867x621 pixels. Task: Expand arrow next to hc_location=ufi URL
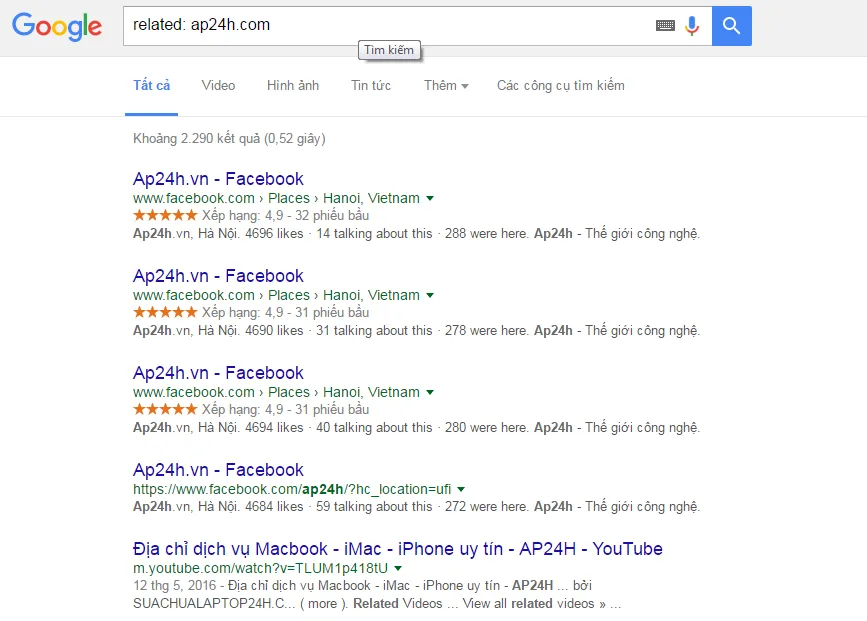click(461, 490)
